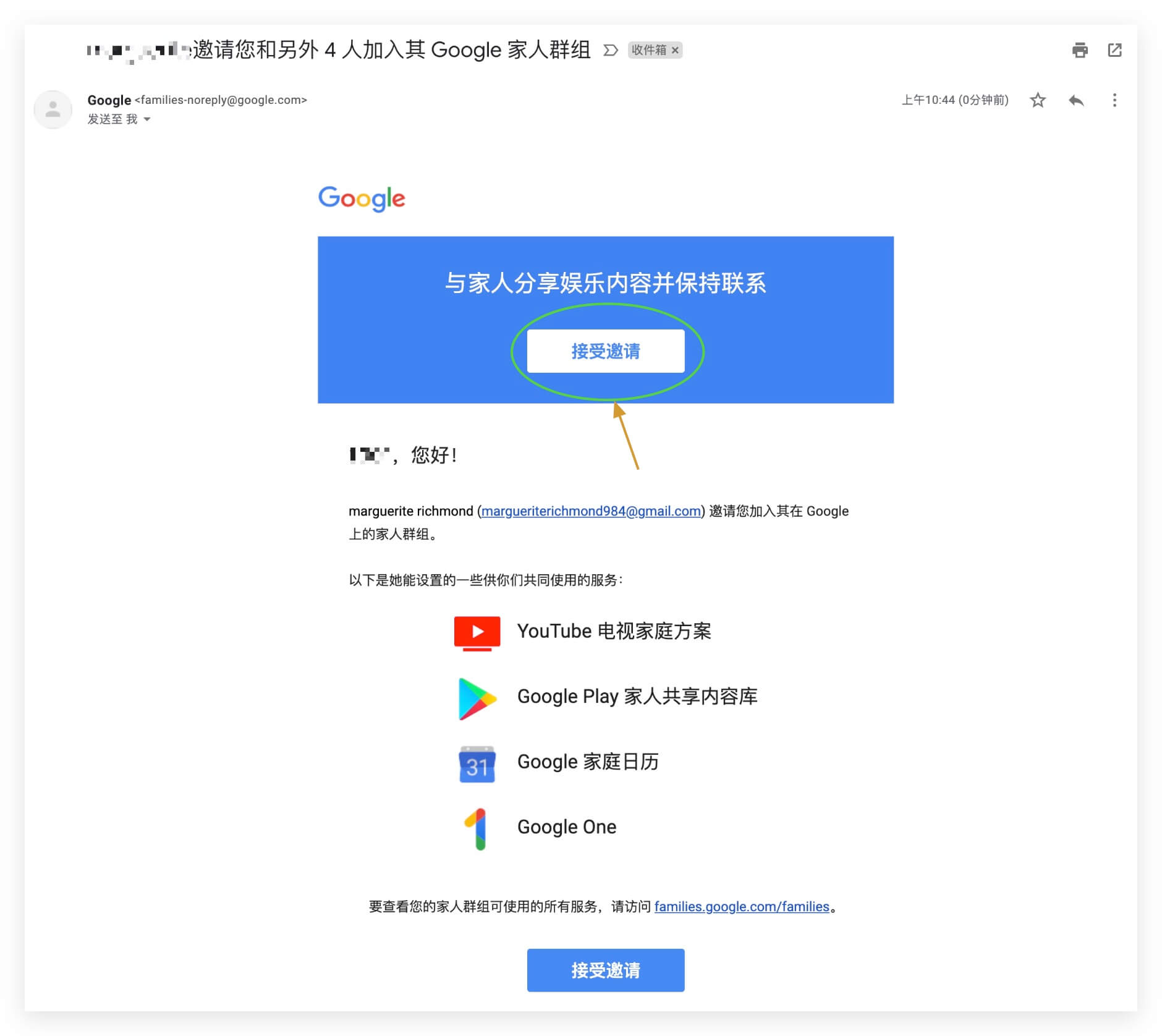Visit families.google.com/families link
The height and width of the screenshot is (1036, 1162).
coord(742,906)
